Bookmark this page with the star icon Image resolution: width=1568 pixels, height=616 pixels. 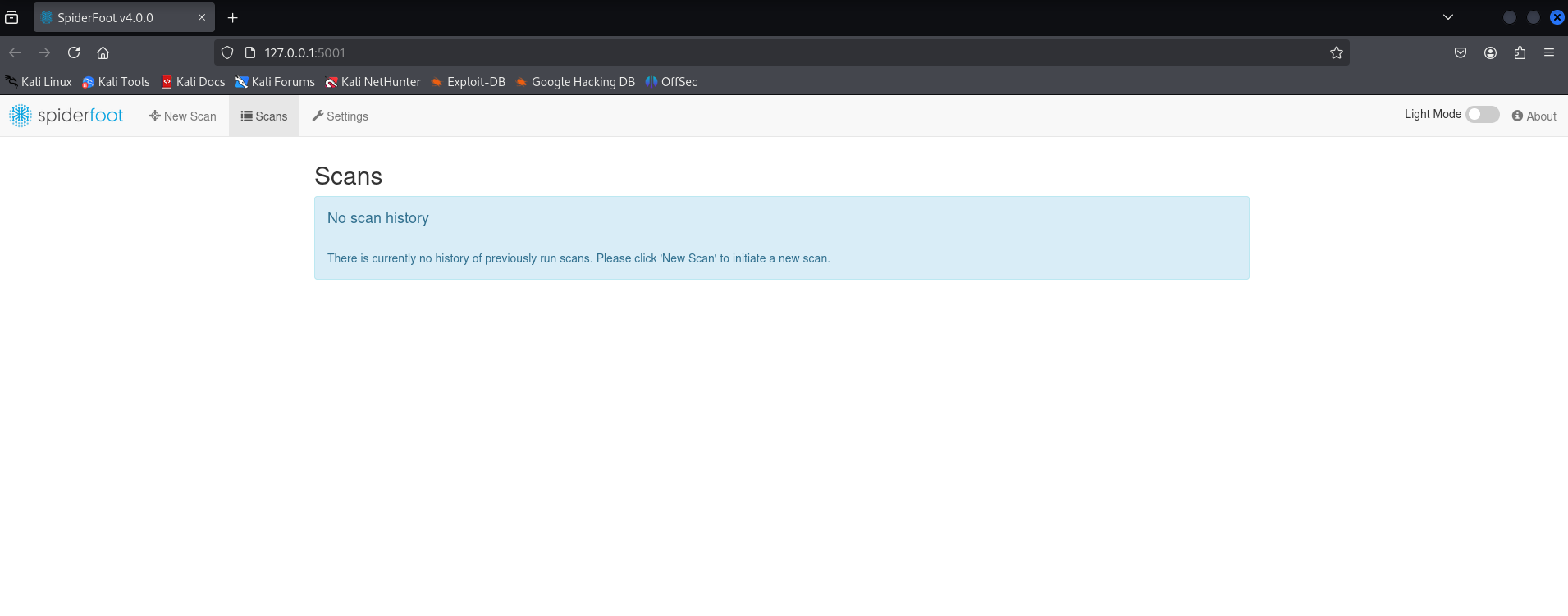(1336, 52)
